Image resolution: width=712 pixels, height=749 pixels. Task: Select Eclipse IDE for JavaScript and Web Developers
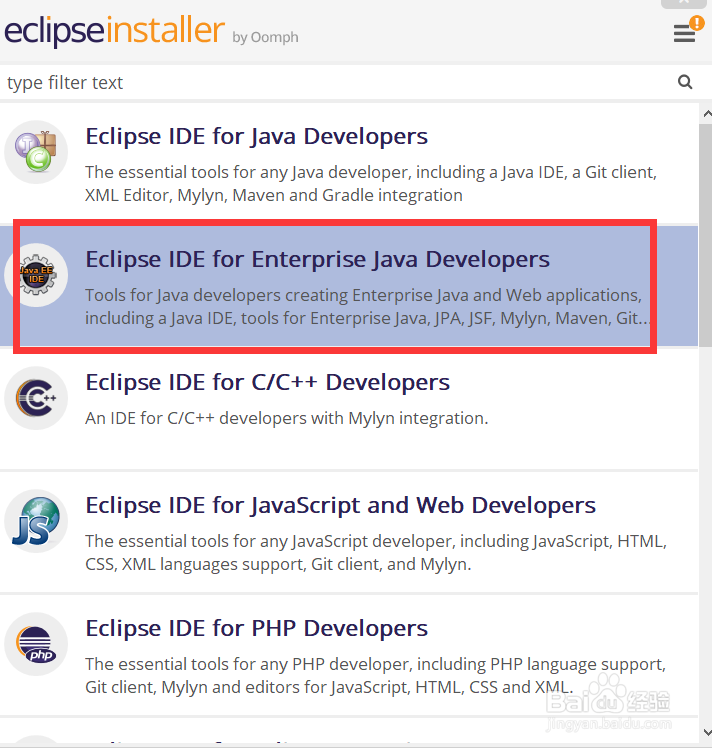click(x=349, y=532)
